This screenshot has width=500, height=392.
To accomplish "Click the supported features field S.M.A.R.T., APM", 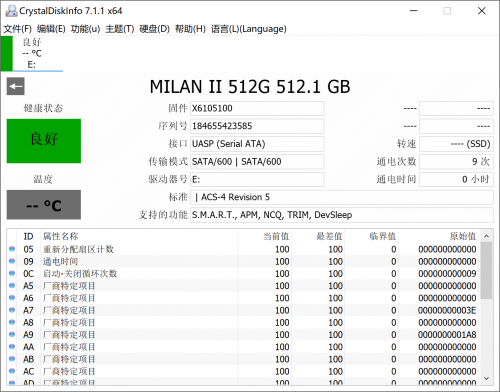I will point(342,215).
